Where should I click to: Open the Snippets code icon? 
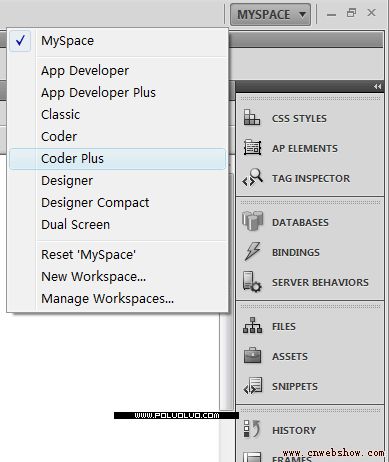tap(253, 386)
